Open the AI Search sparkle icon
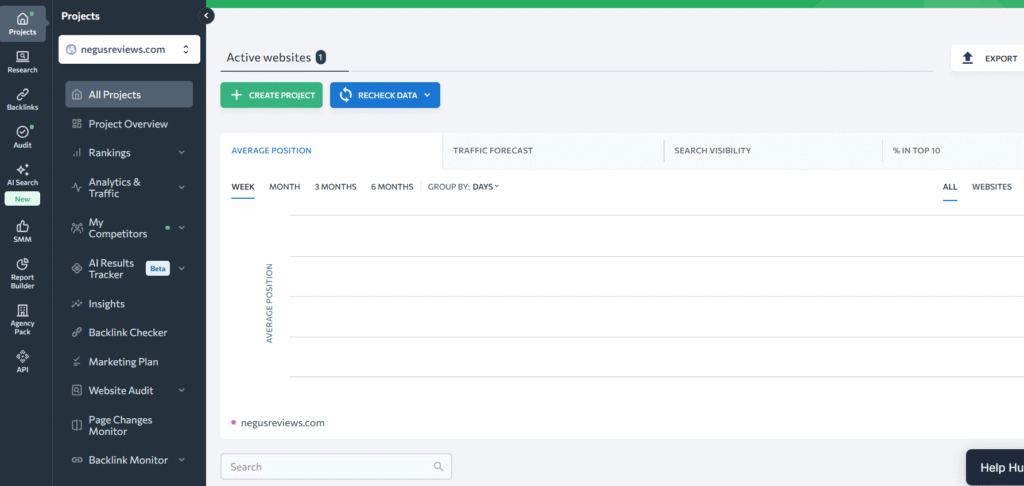The height and width of the screenshot is (486, 1024). coord(22,170)
